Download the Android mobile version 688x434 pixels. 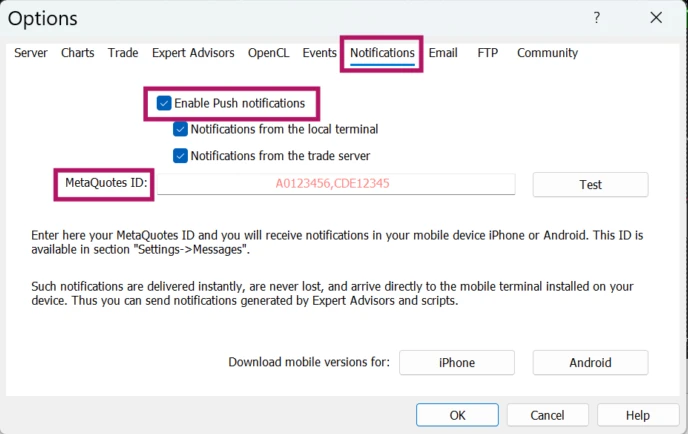tap(590, 362)
